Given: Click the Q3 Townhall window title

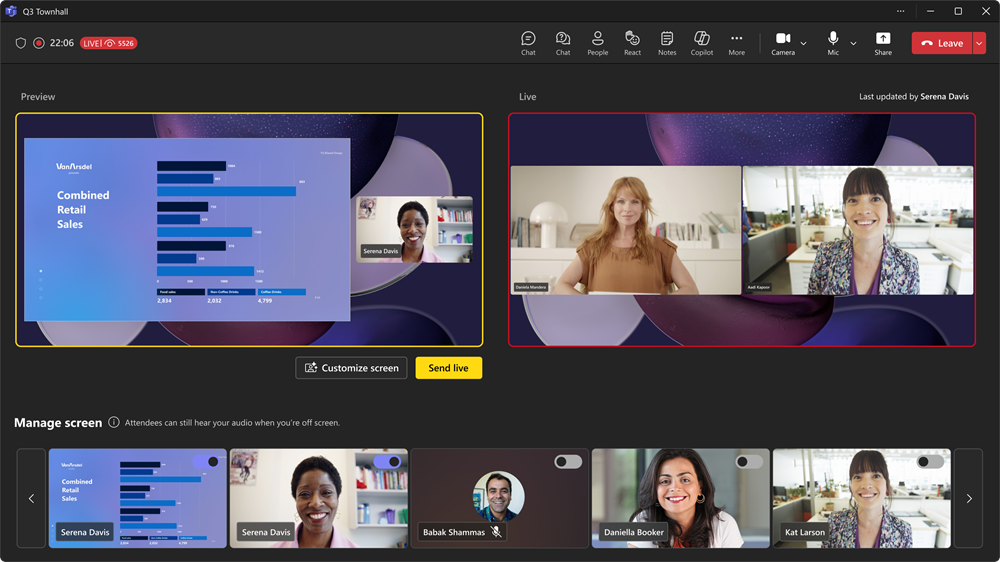Looking at the screenshot, I should click(45, 11).
